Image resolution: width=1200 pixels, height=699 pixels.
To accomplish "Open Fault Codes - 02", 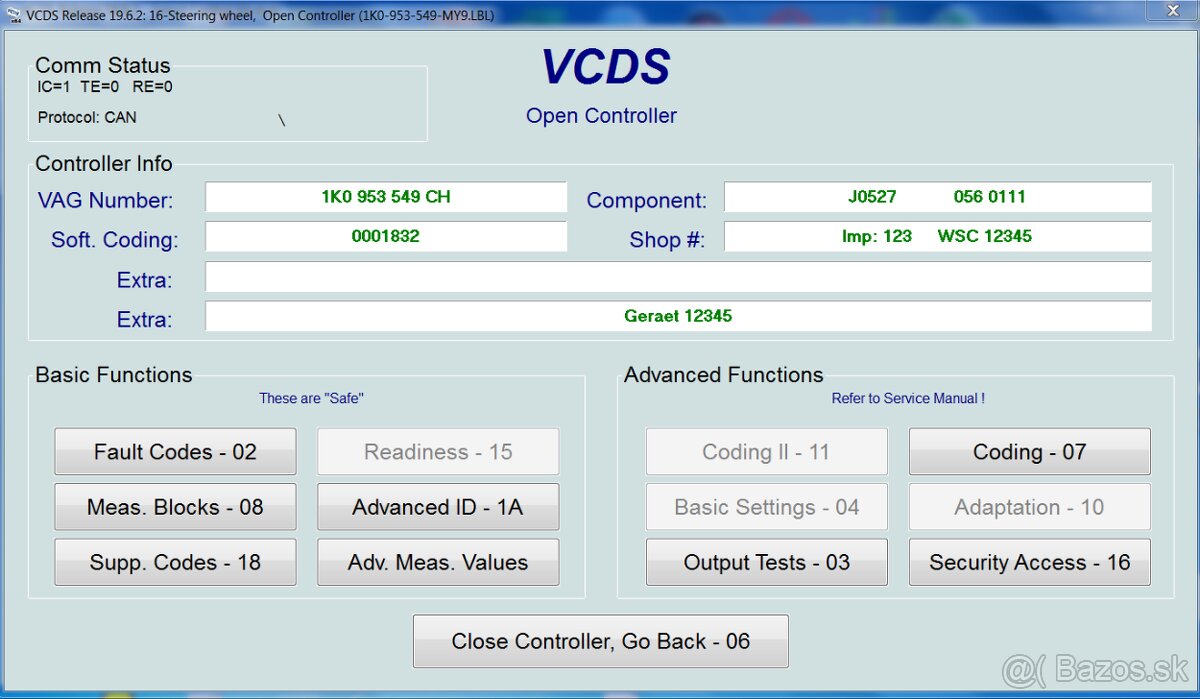I will click(x=175, y=451).
